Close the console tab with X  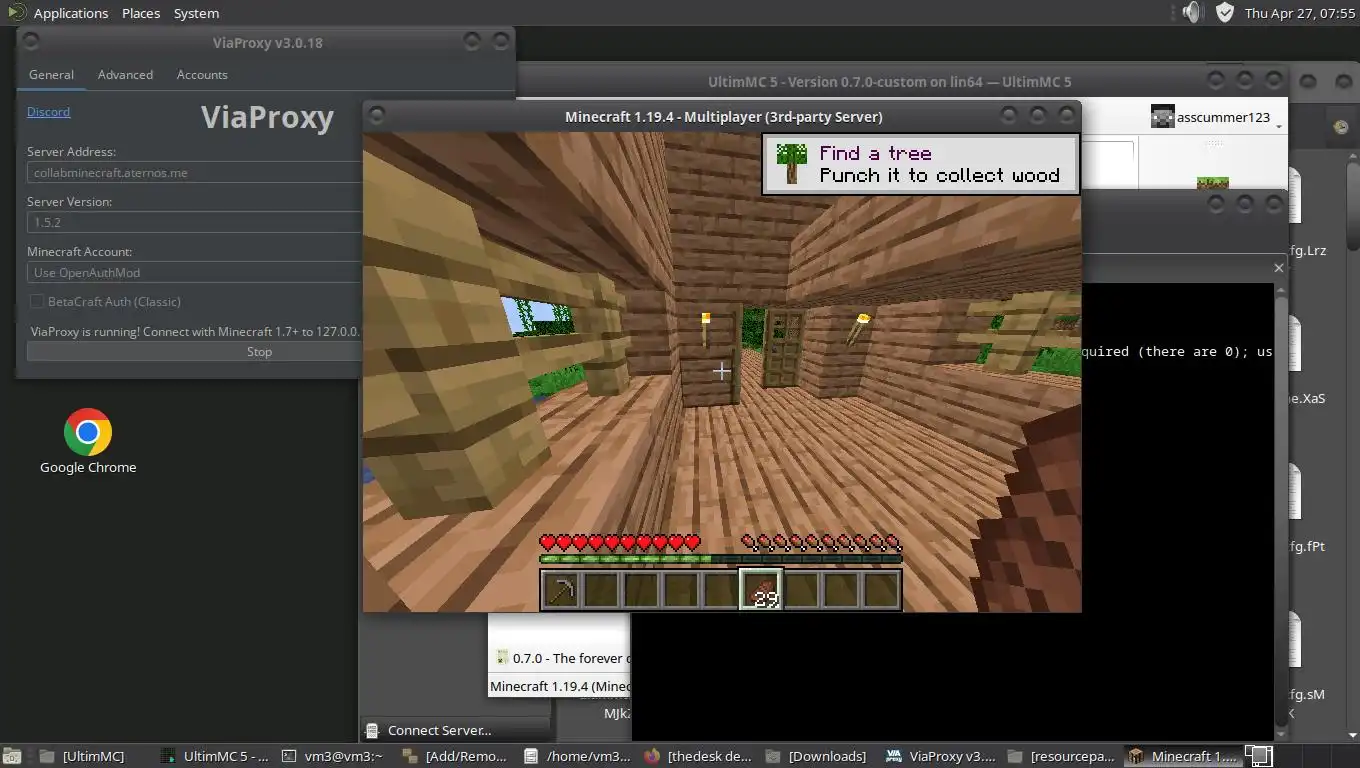pos(1278,268)
